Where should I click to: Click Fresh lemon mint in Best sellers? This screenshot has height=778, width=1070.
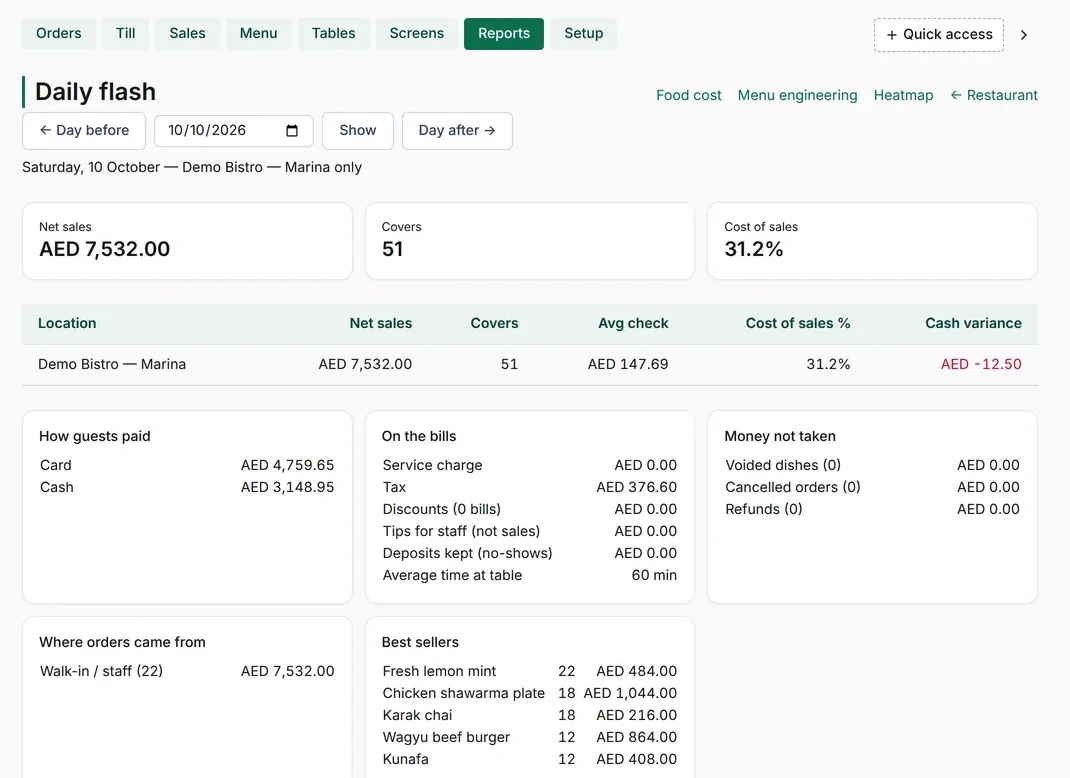point(439,672)
